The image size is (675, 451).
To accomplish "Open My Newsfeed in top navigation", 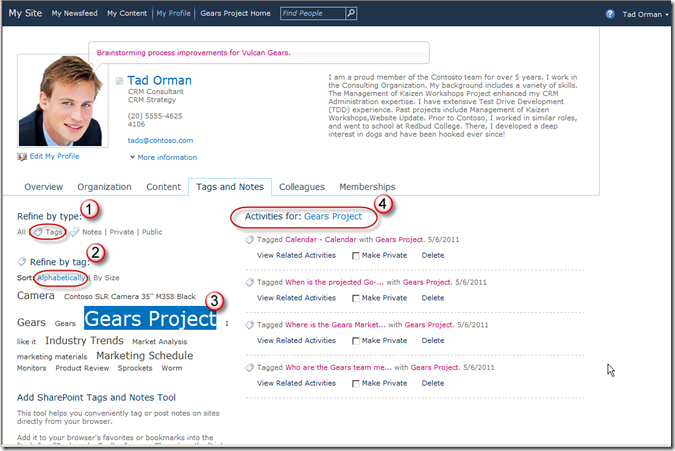I will [x=74, y=13].
